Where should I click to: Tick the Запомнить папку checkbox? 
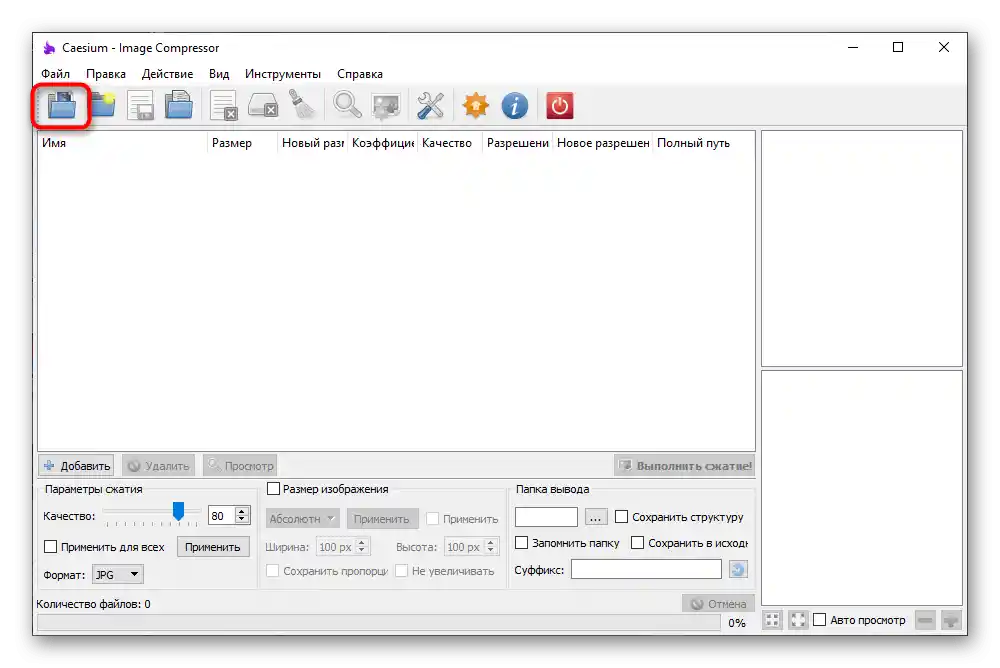point(522,543)
